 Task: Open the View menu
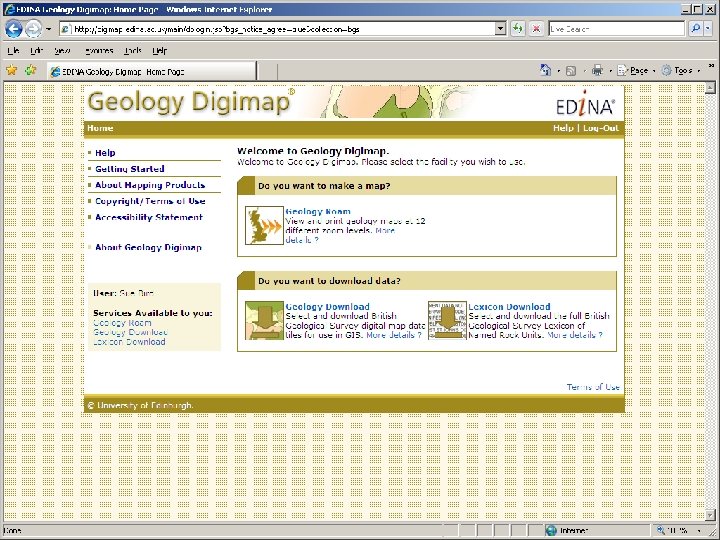[x=62, y=51]
